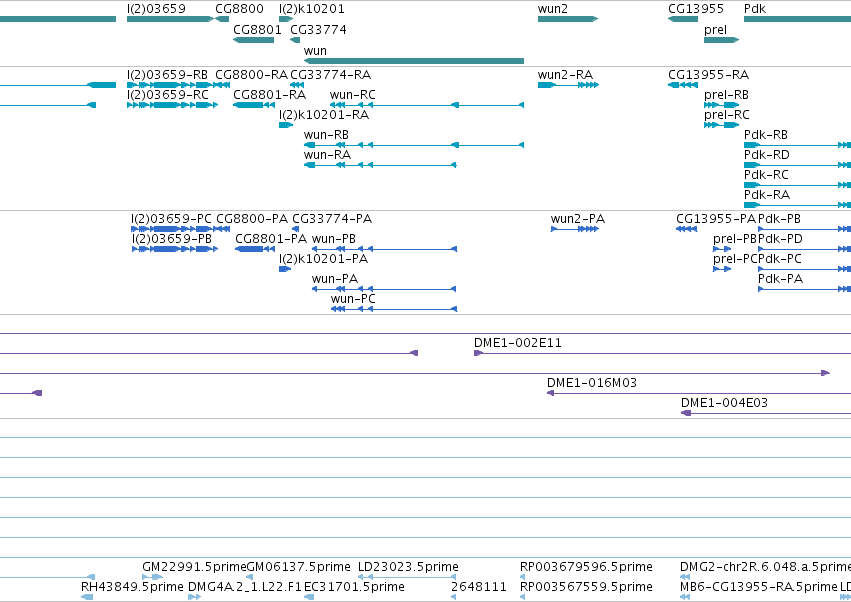Click the wun-PA protein label
Image resolution: width=851 pixels, height=602 pixels.
pos(335,279)
